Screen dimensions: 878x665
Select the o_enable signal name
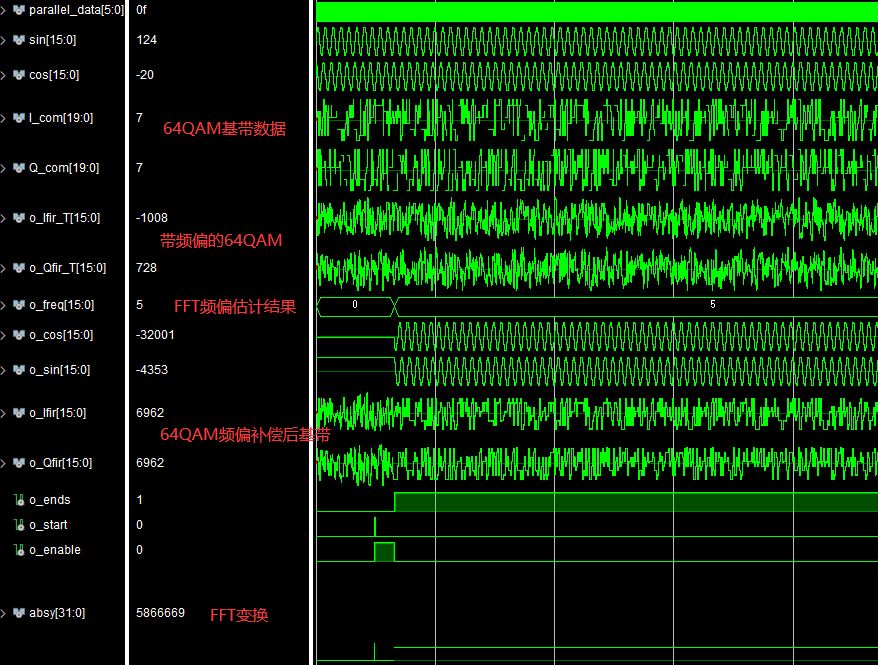click(55, 550)
